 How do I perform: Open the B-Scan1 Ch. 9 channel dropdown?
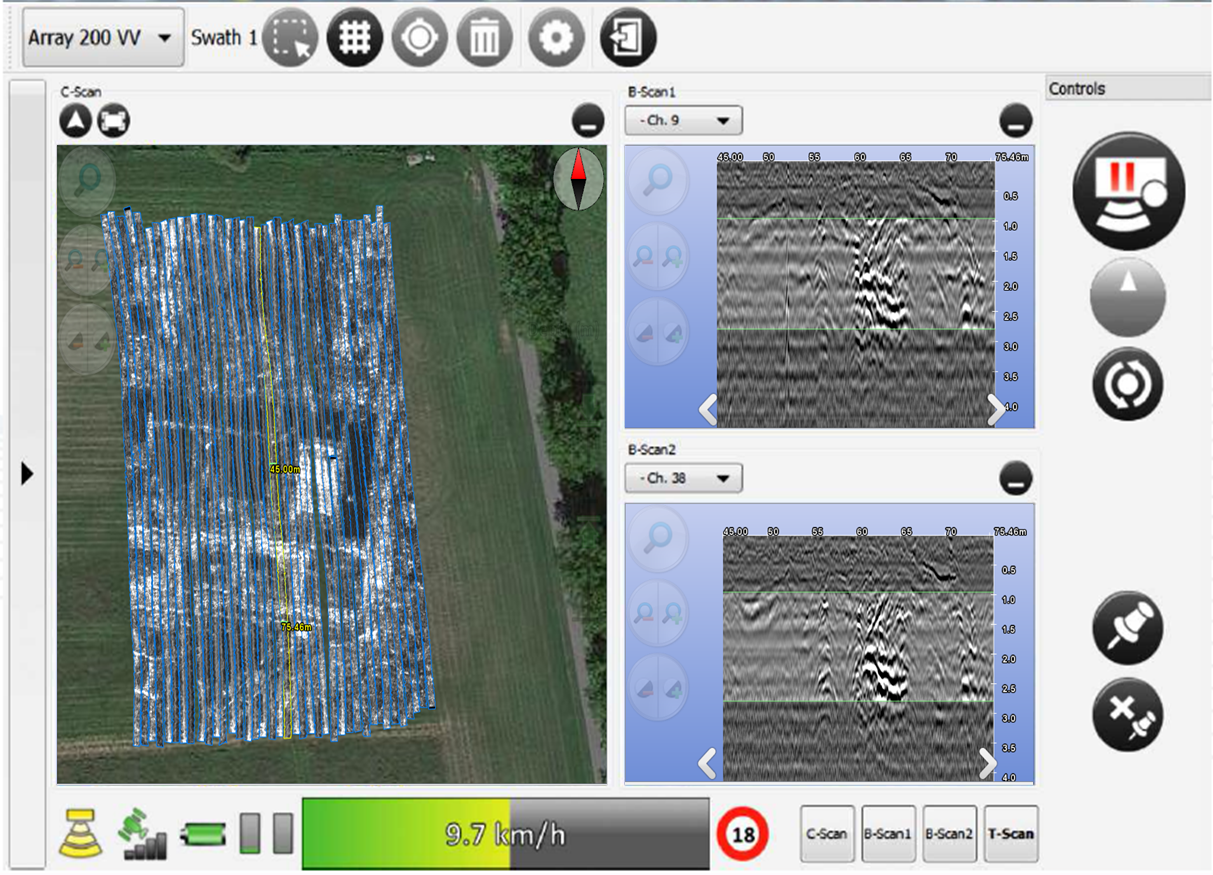coord(683,121)
